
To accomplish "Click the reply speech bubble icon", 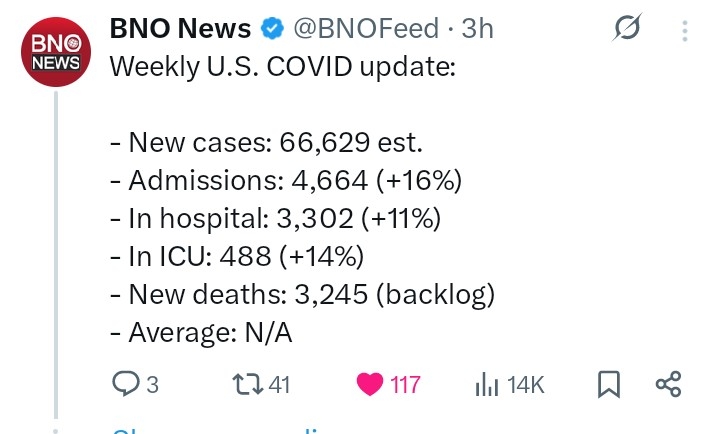I will coord(125,383).
